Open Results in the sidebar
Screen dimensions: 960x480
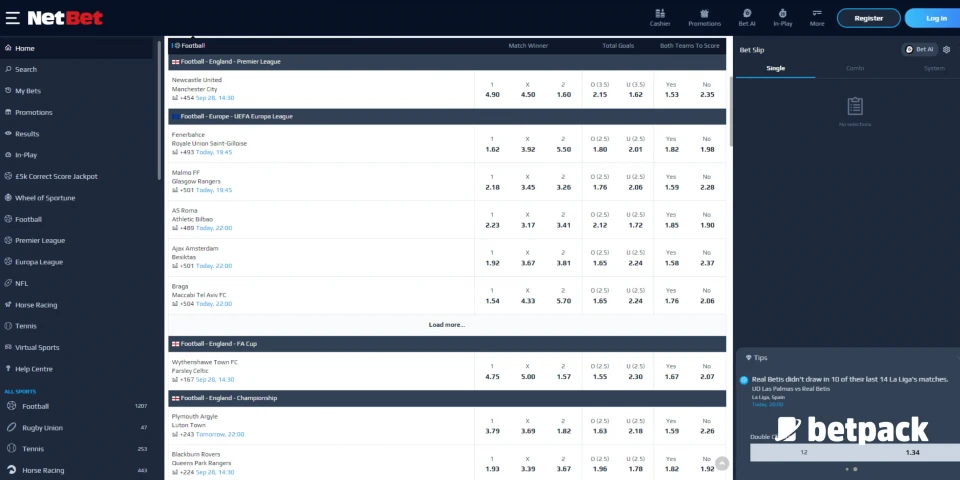pyautogui.click(x=76, y=134)
